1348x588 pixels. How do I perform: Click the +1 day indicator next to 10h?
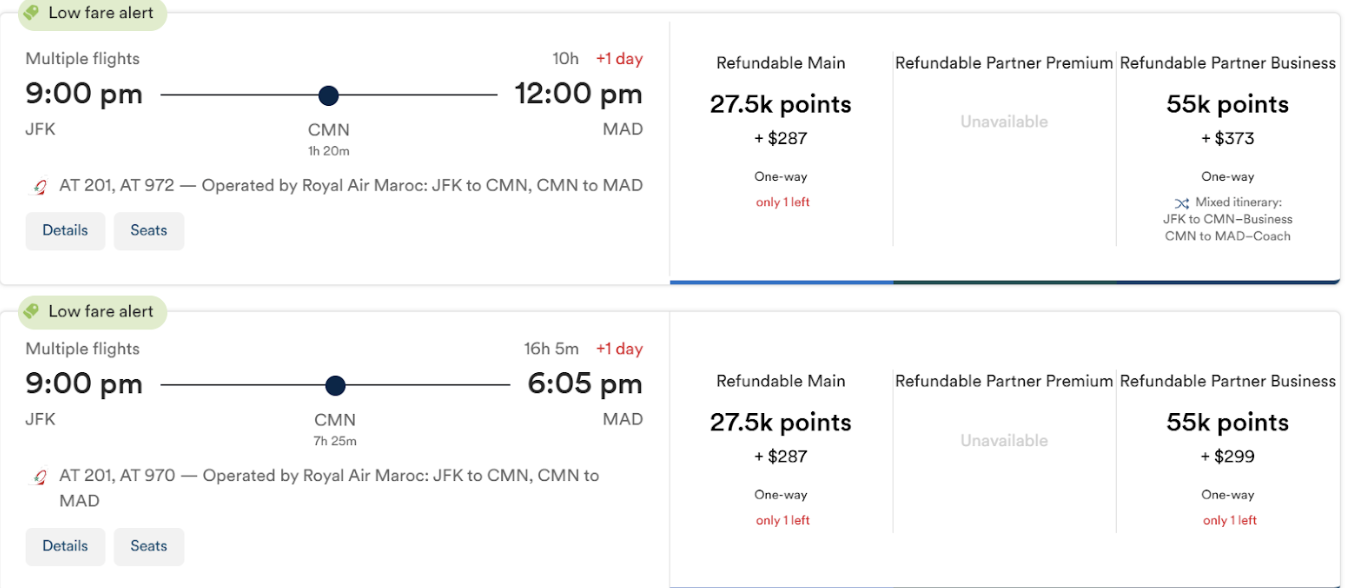(x=619, y=59)
